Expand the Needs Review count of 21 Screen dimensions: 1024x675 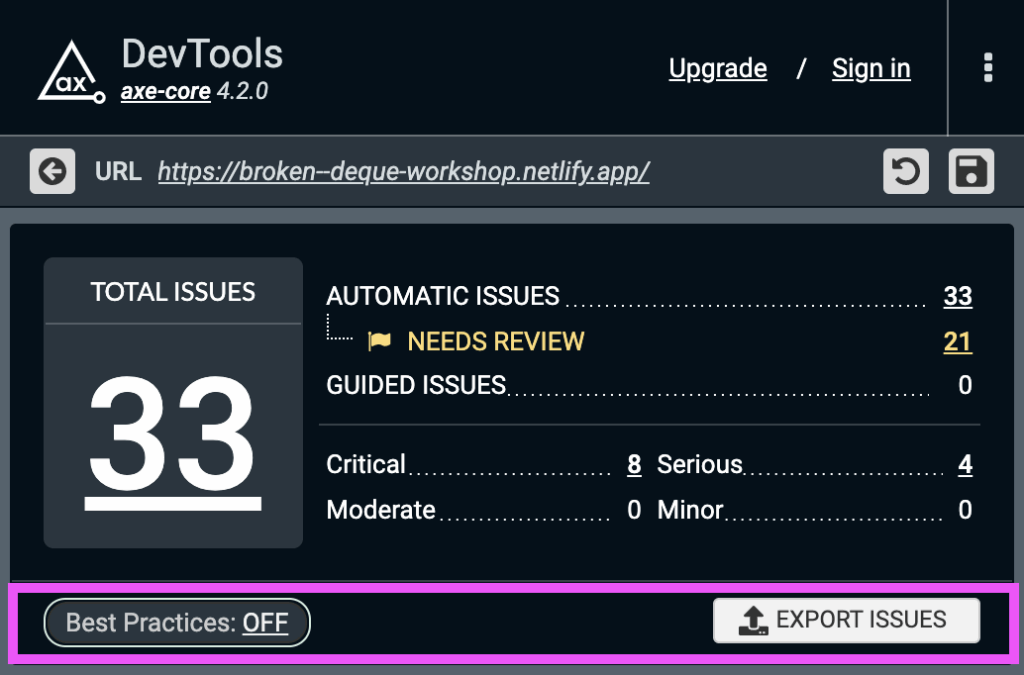tap(957, 342)
